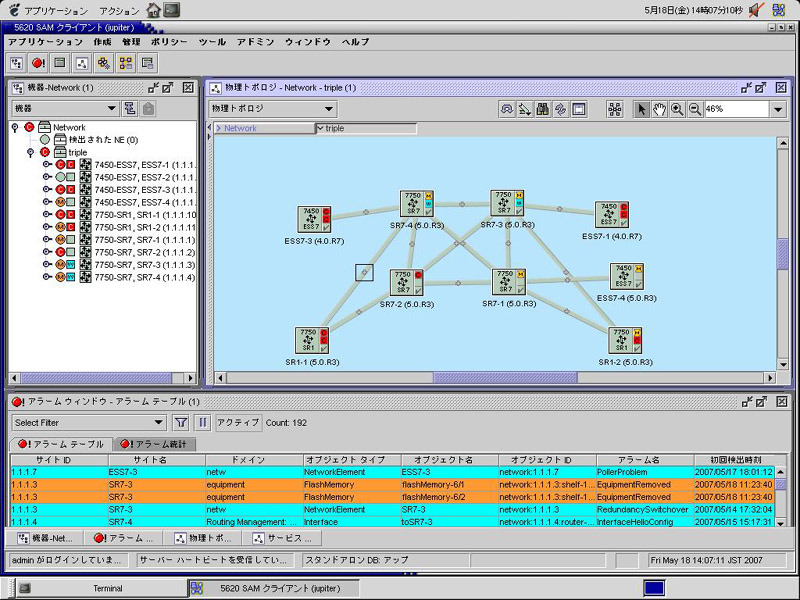Select 7750-SR7, SR7-2 tree item
This screenshot has height=600, width=800.
coord(145,252)
